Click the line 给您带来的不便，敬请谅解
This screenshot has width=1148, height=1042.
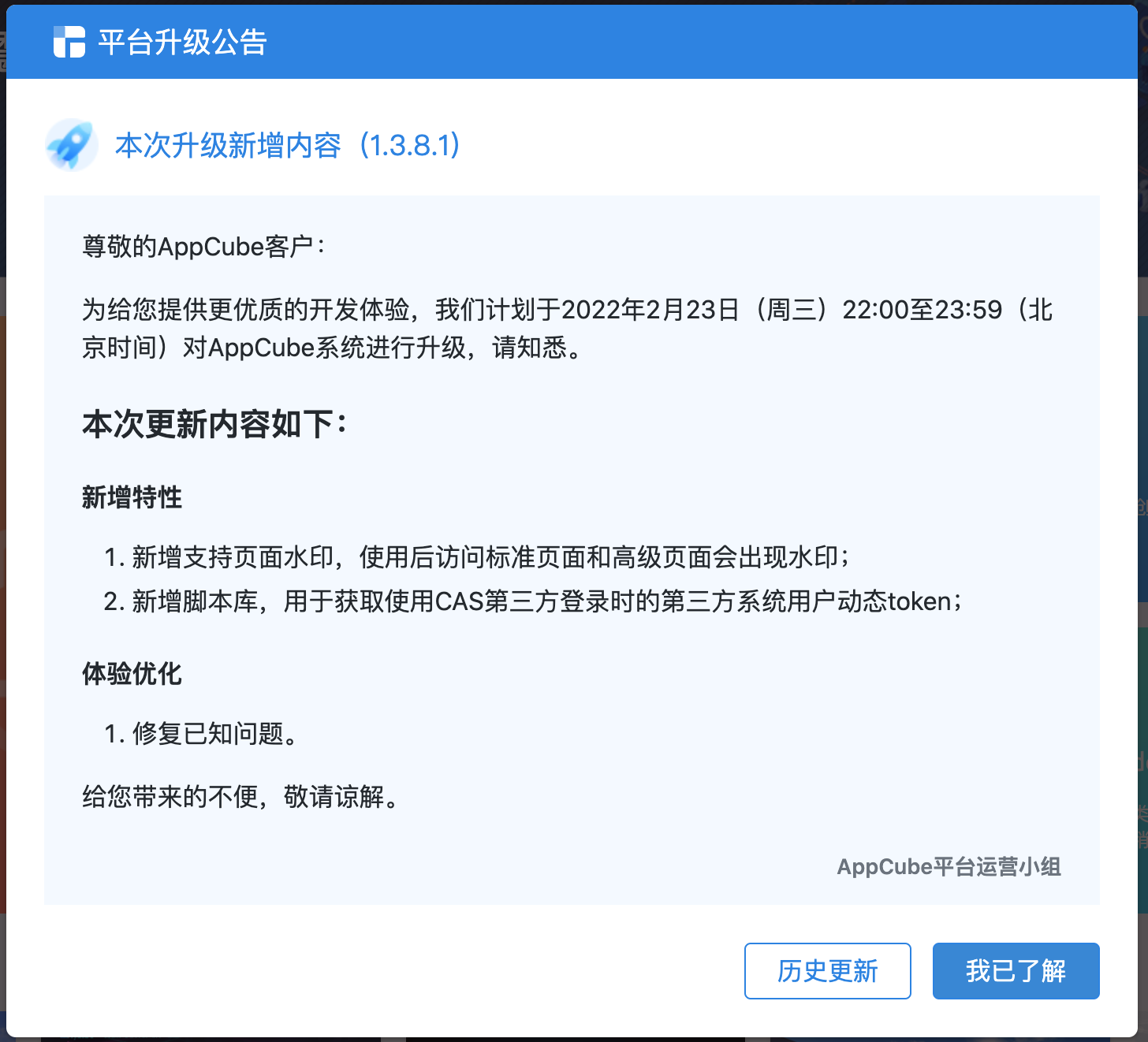pyautogui.click(x=241, y=797)
